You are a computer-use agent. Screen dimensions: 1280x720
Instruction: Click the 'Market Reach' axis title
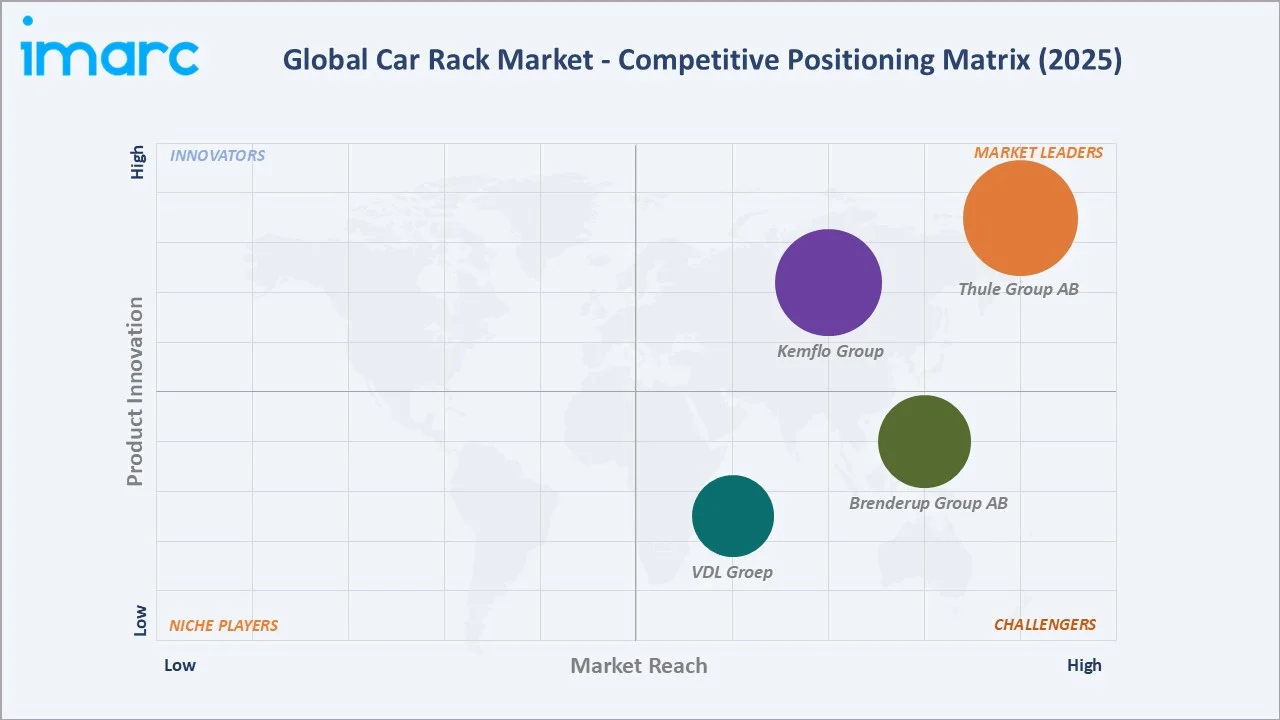coord(639,666)
